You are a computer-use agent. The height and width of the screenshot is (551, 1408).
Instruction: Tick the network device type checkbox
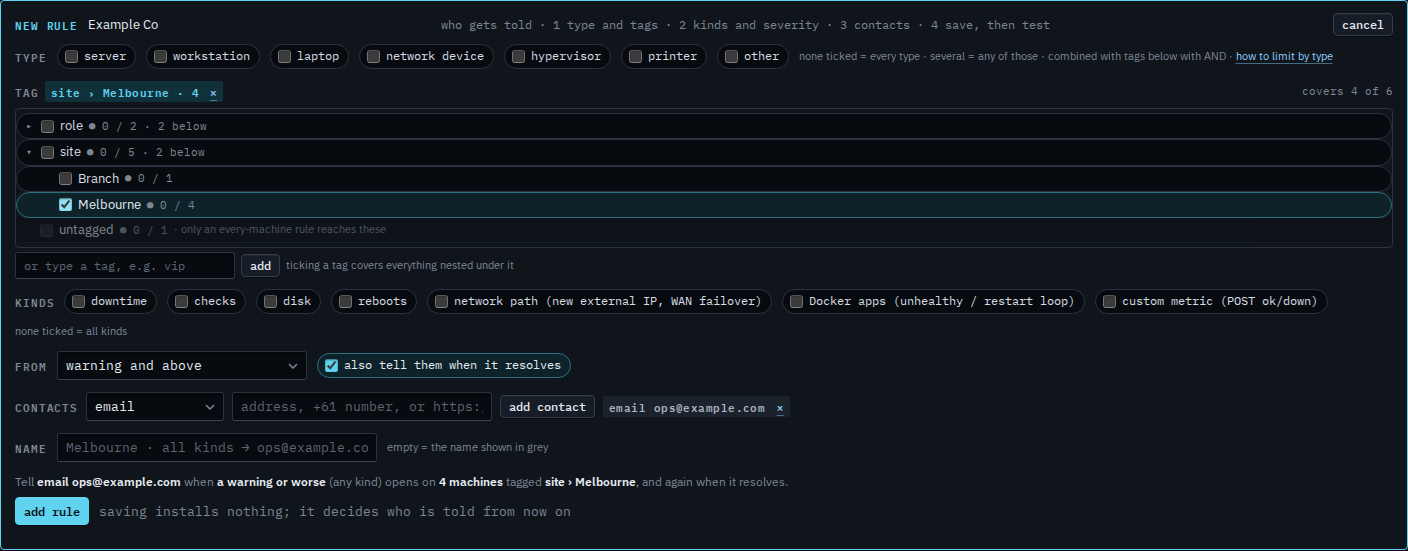click(x=373, y=56)
